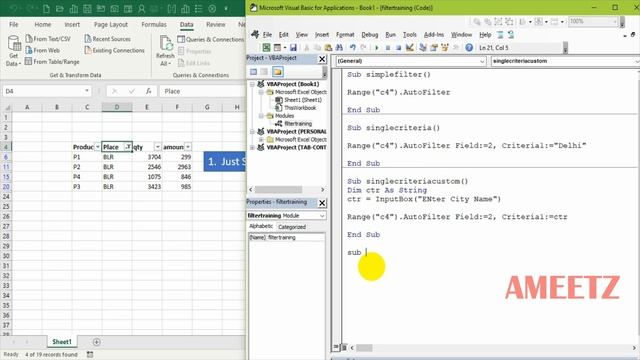Click the Find binoculars icon in VBA toolbar

(339, 48)
